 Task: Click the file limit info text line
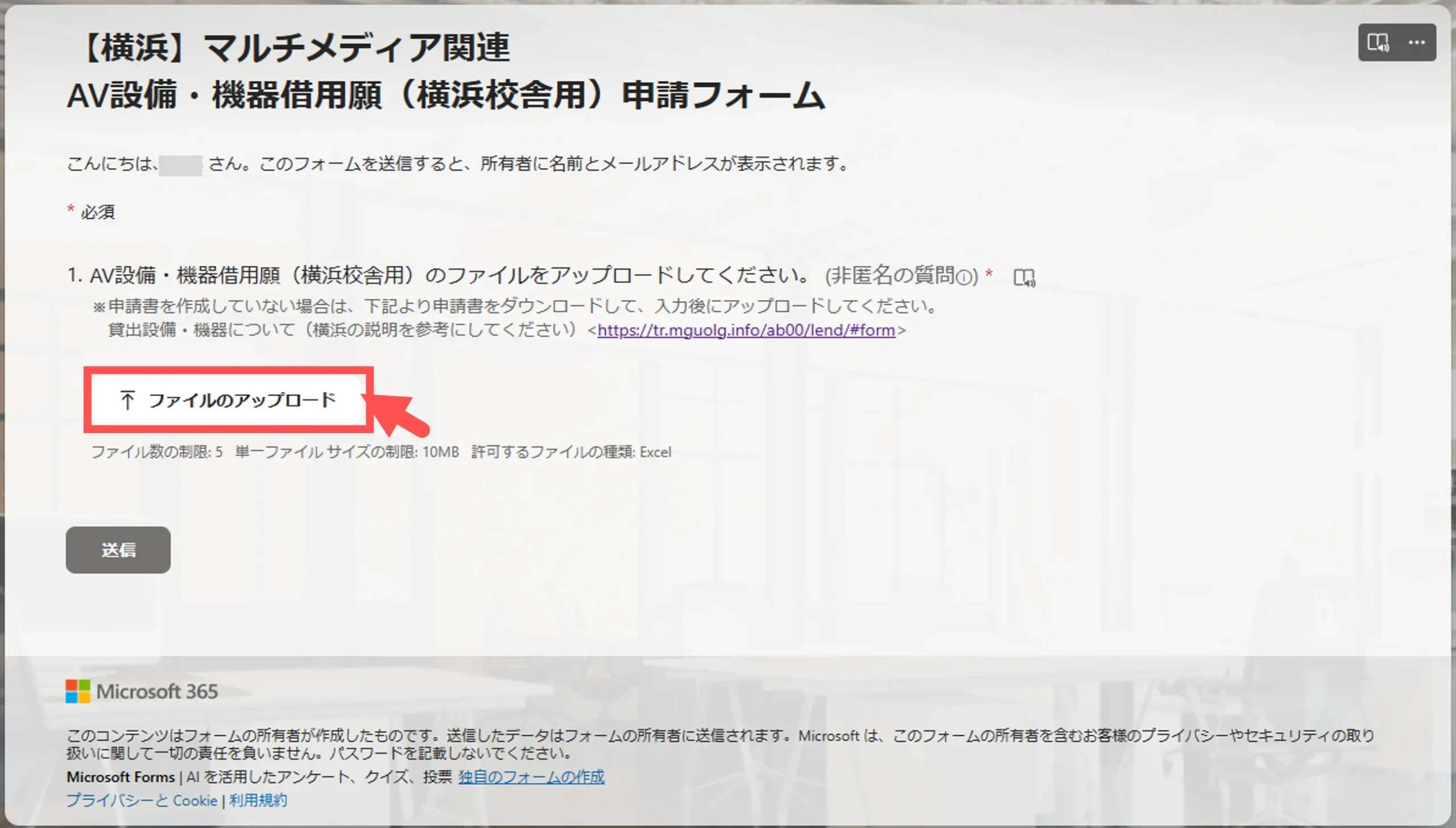point(381,452)
